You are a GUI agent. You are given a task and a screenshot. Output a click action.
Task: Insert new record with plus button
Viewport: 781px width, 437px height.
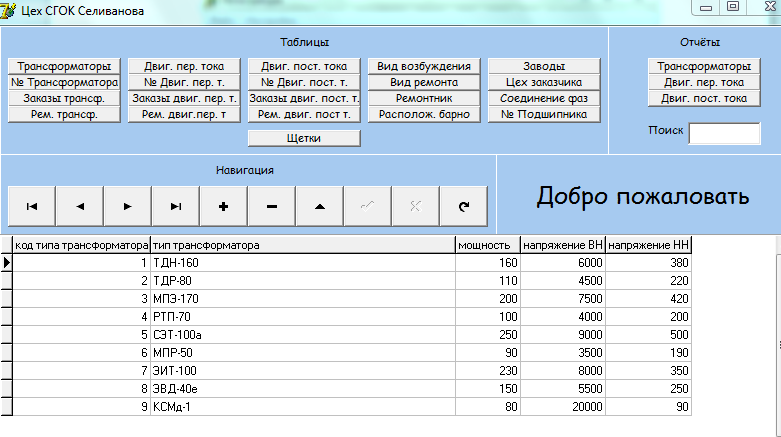coord(224,206)
